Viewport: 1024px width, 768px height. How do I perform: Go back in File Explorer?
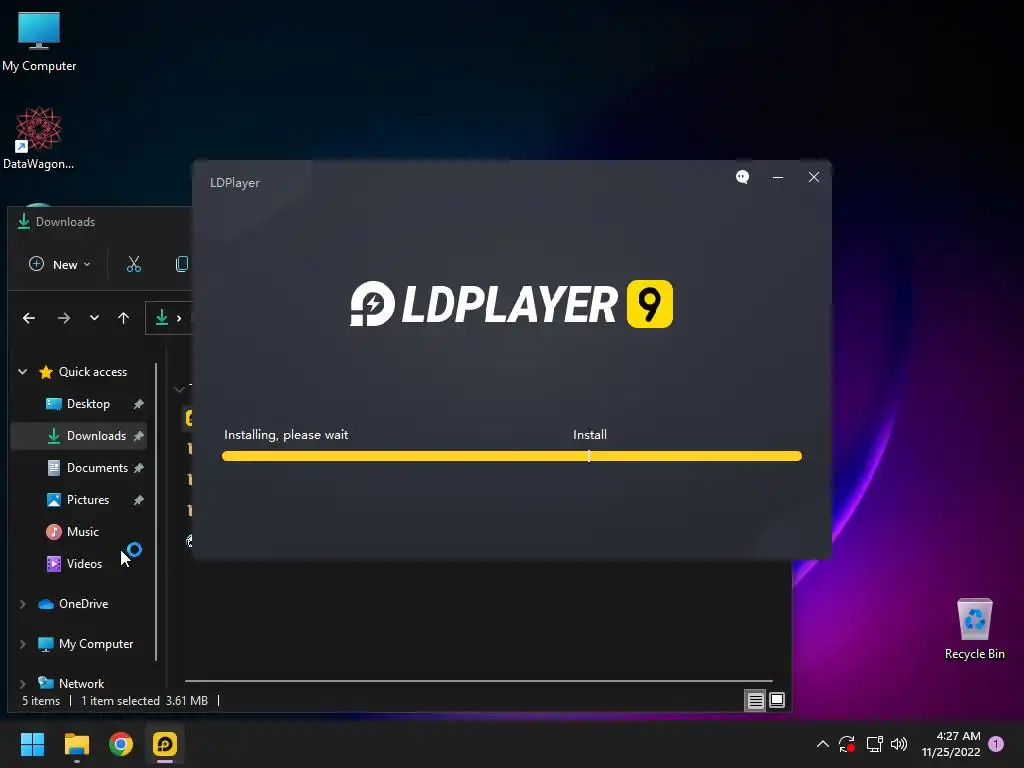pos(29,318)
